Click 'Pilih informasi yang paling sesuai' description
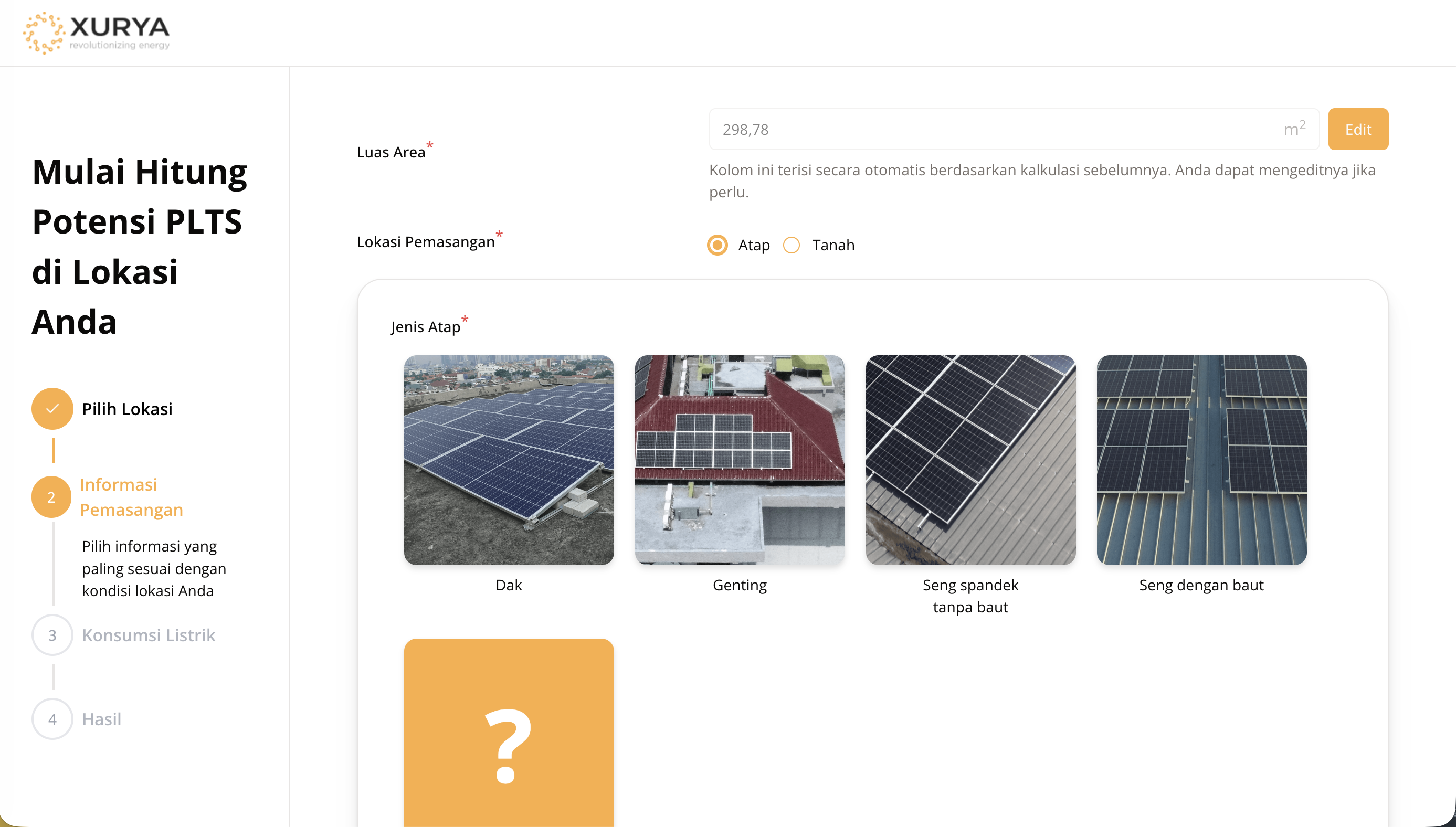 (x=154, y=568)
